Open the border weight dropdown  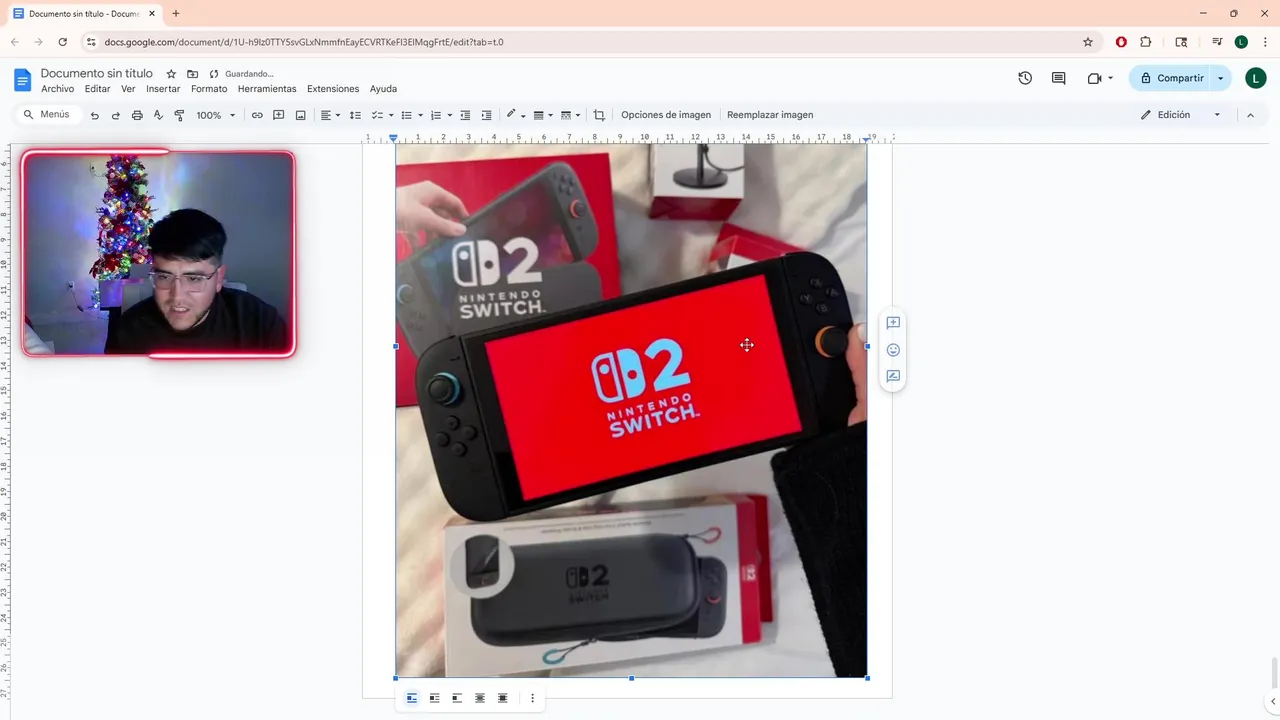[x=543, y=115]
